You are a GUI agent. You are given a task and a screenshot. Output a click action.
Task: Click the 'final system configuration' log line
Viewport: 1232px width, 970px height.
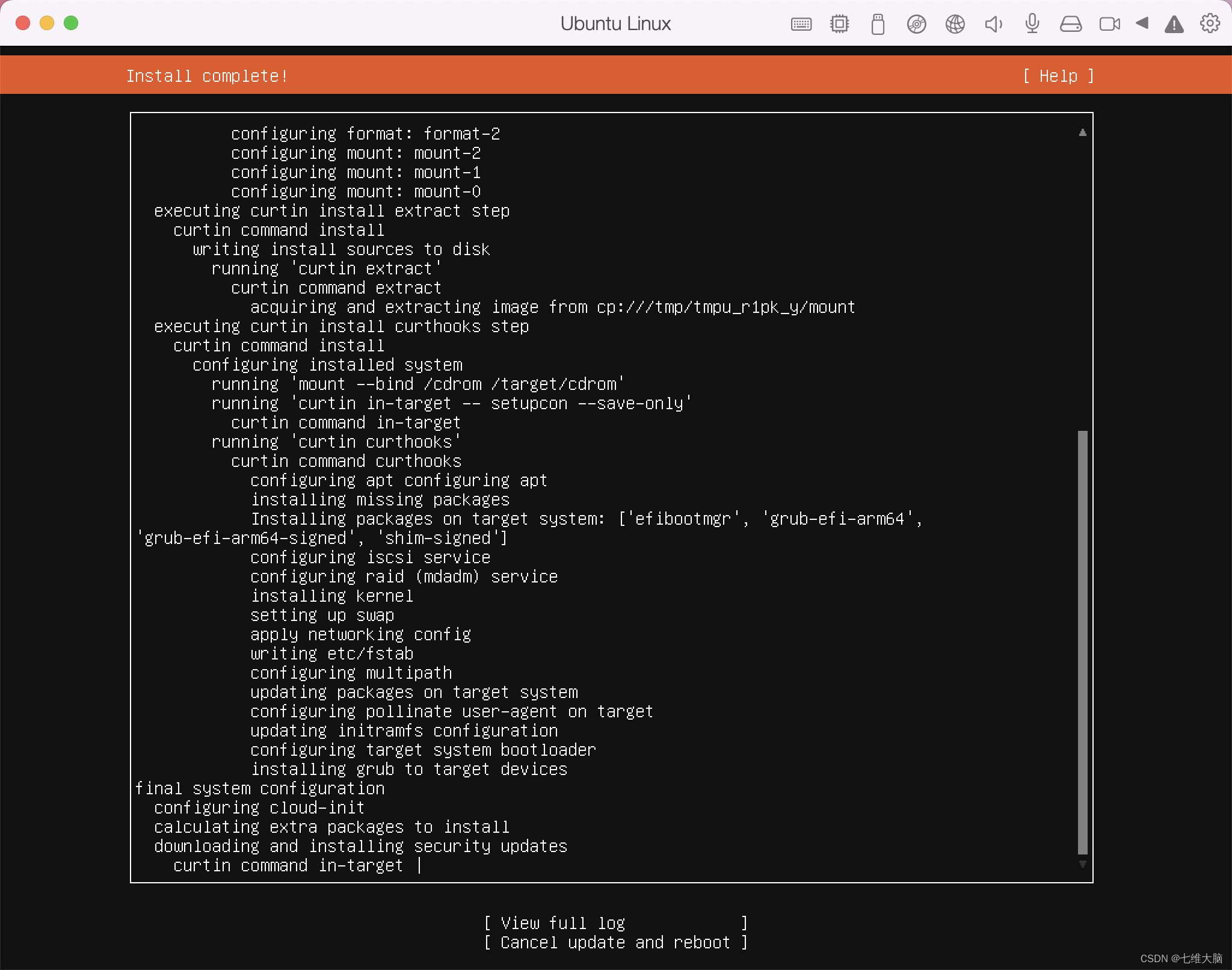pyautogui.click(x=259, y=788)
